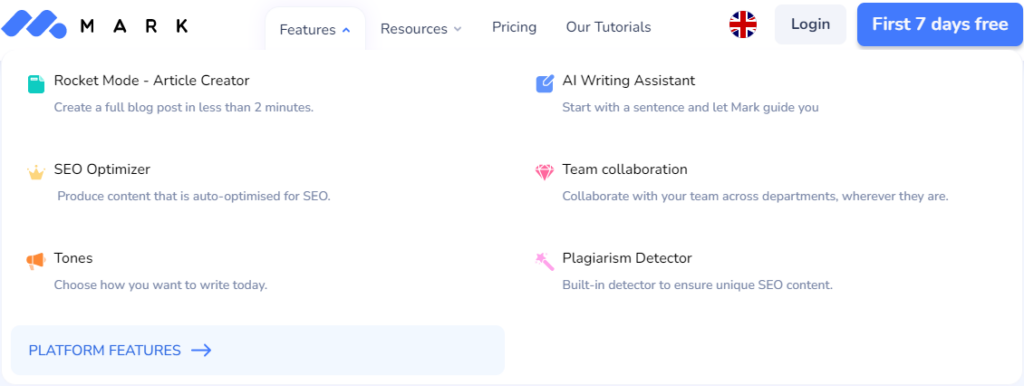1024x386 pixels.
Task: Click the AI Writing Assistant pencil icon
Action: click(x=545, y=84)
